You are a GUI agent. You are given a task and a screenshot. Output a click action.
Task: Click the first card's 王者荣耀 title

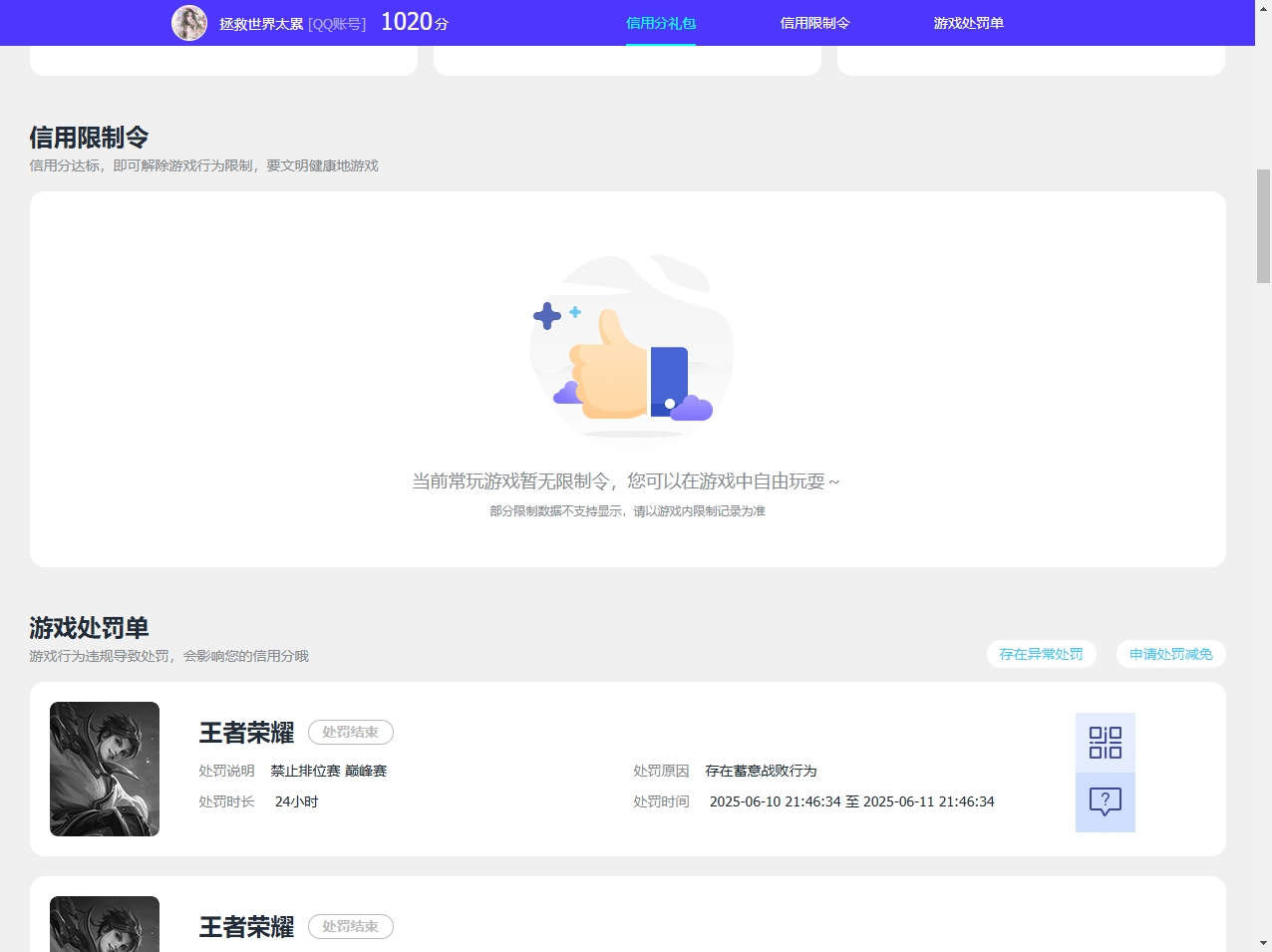pyautogui.click(x=246, y=733)
